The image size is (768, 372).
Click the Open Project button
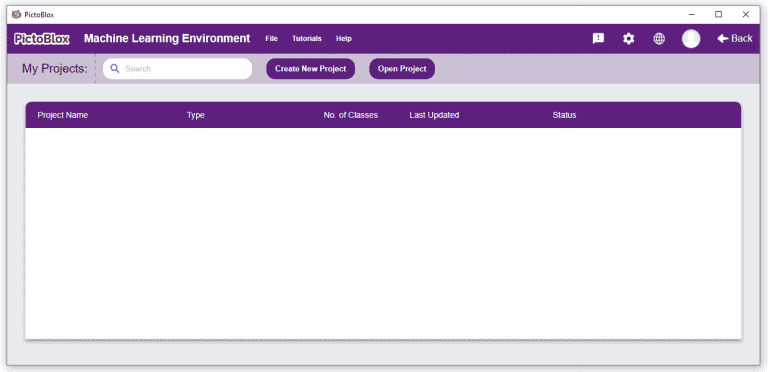point(402,69)
